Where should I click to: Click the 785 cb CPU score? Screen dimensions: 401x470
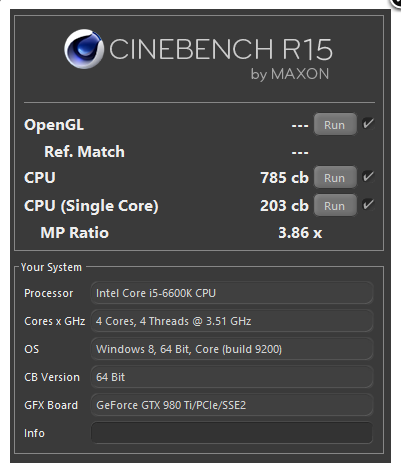(x=284, y=178)
